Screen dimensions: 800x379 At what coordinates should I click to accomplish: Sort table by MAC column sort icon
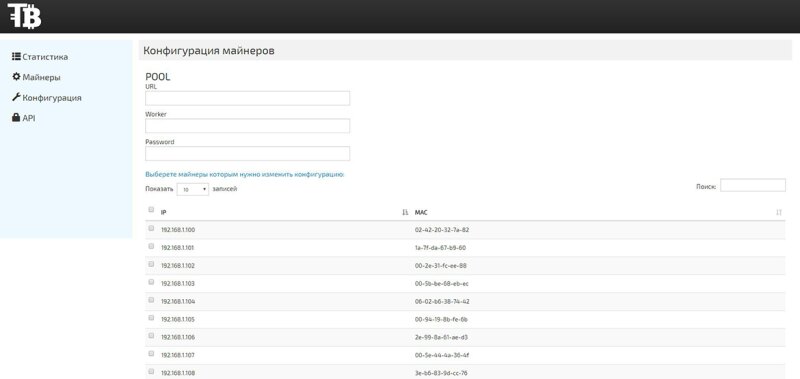(779, 212)
